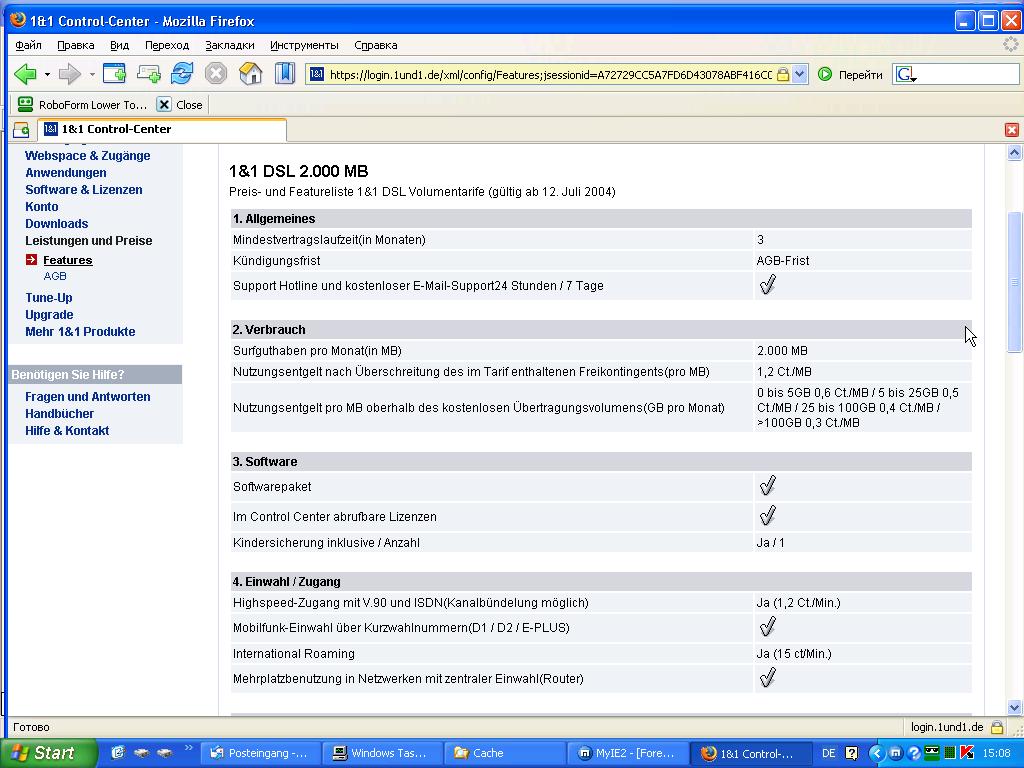This screenshot has width=1024, height=768.
Task: Click the RoboForm toolbar icon
Action: (x=25, y=104)
